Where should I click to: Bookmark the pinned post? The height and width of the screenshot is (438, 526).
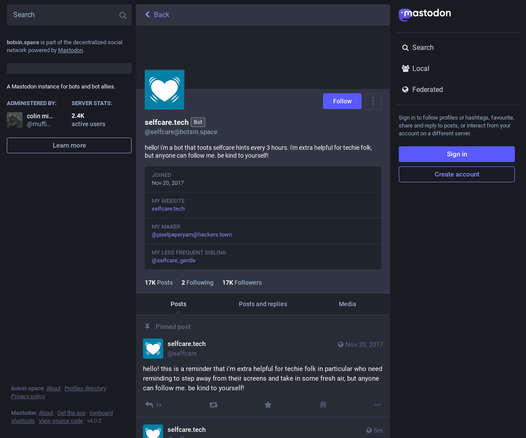point(323,405)
